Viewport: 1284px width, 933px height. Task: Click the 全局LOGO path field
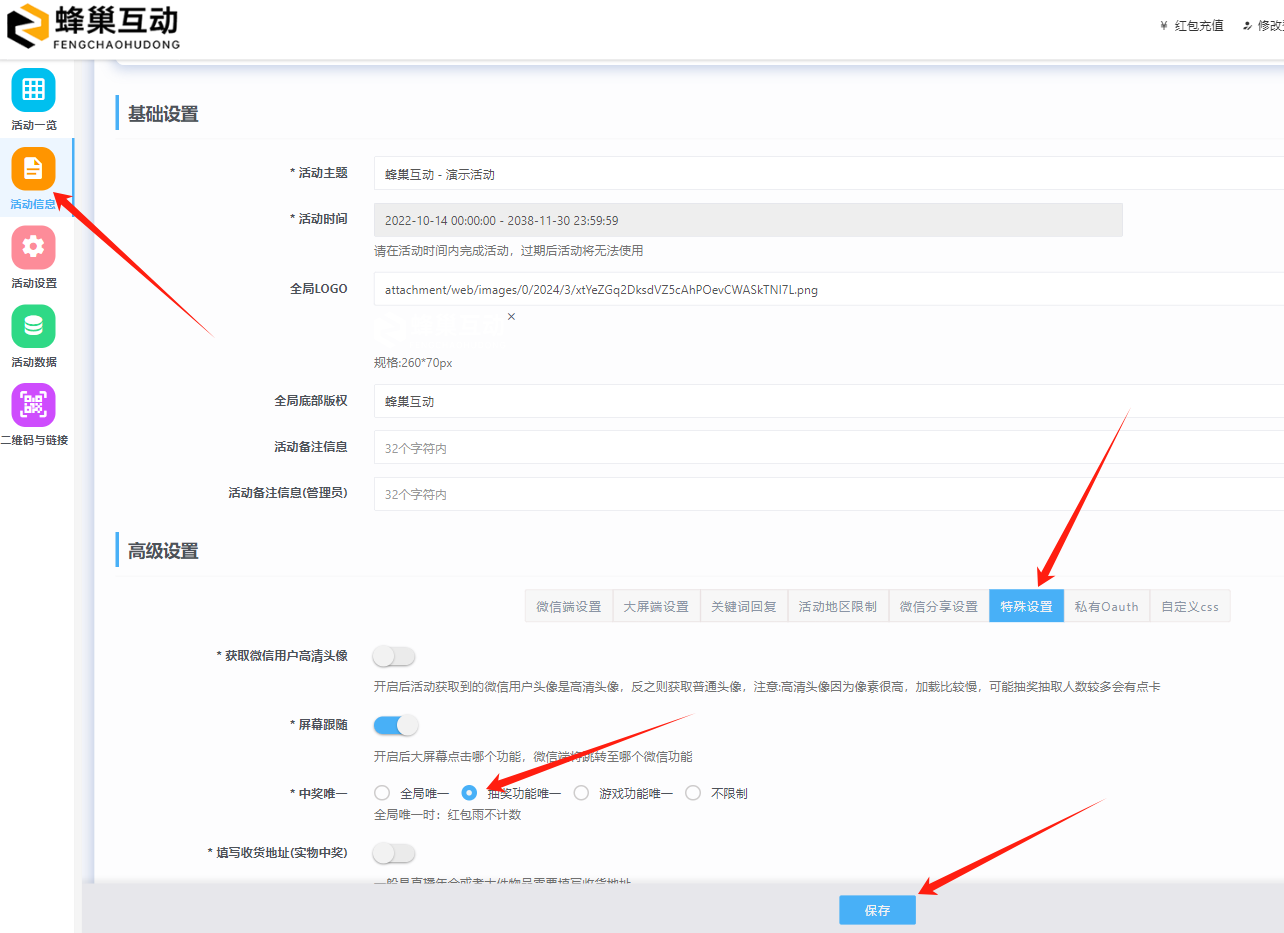[829, 289]
